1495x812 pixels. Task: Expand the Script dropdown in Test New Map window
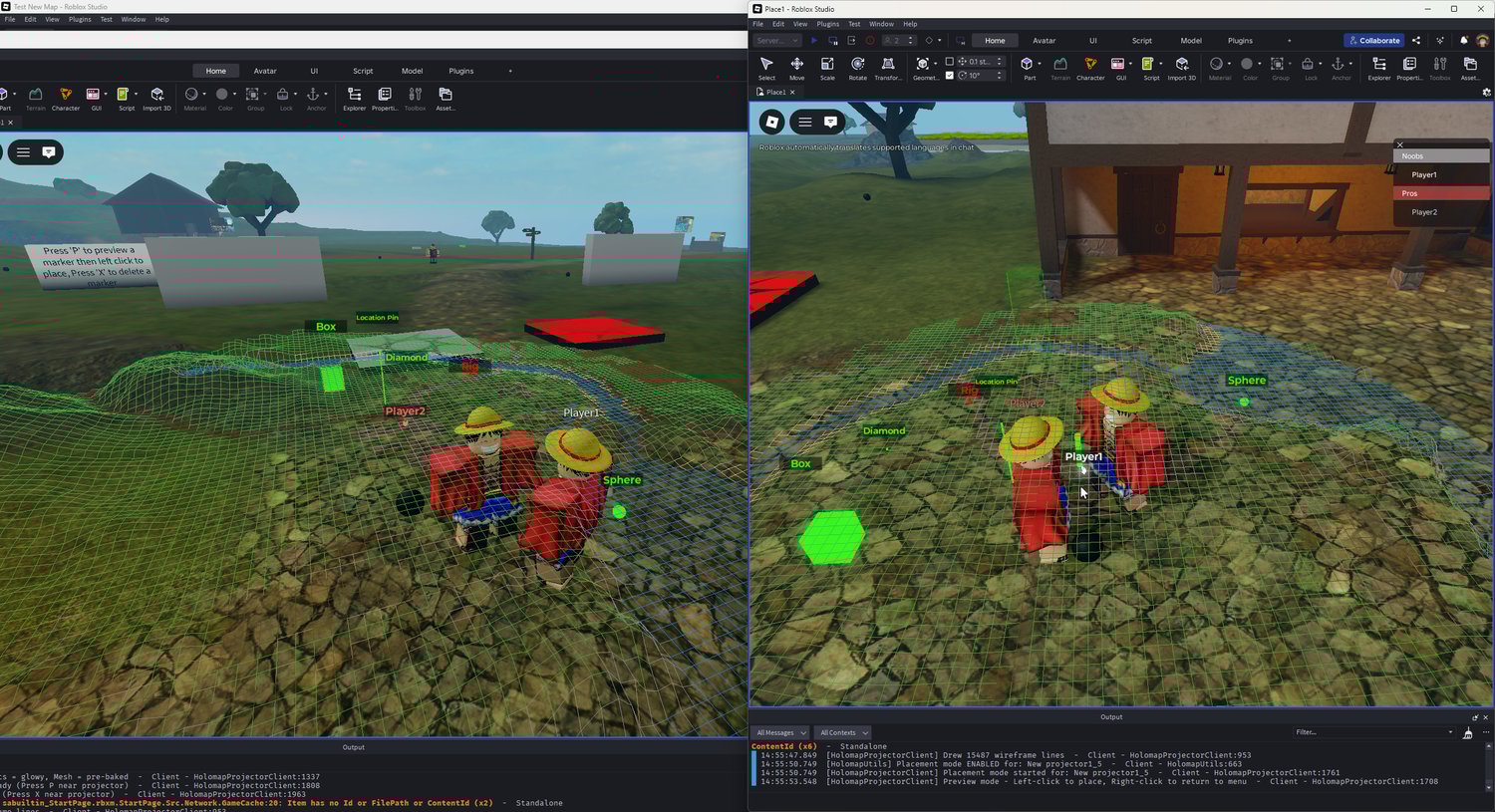136,94
